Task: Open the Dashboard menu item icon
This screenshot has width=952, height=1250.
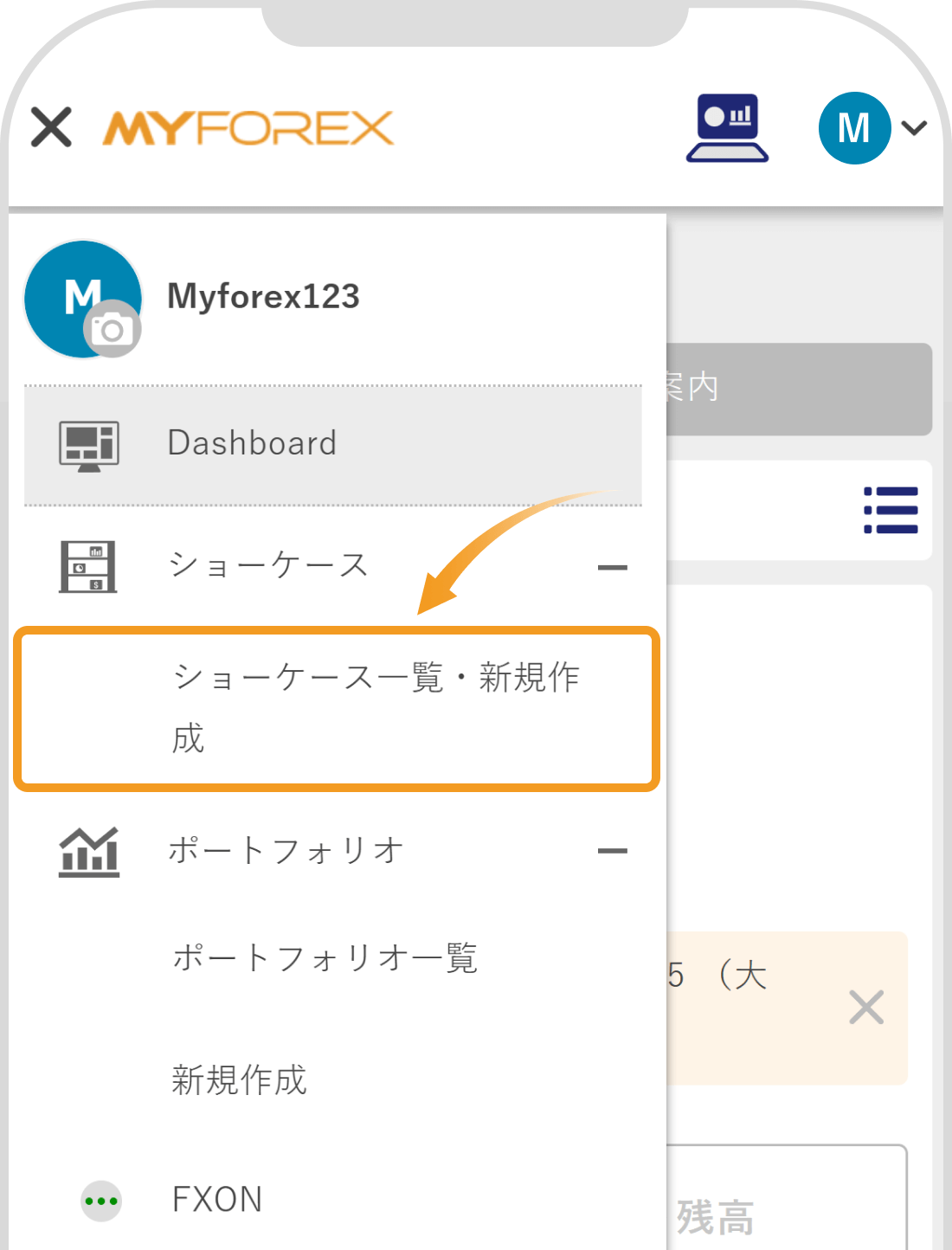Action: click(x=87, y=443)
